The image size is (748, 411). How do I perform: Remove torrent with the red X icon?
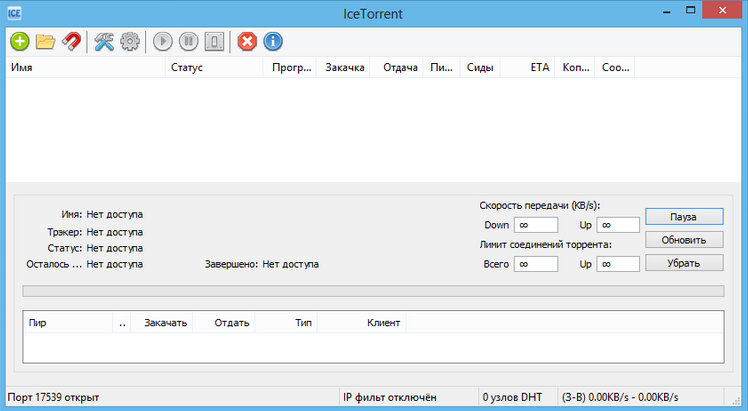[247, 41]
